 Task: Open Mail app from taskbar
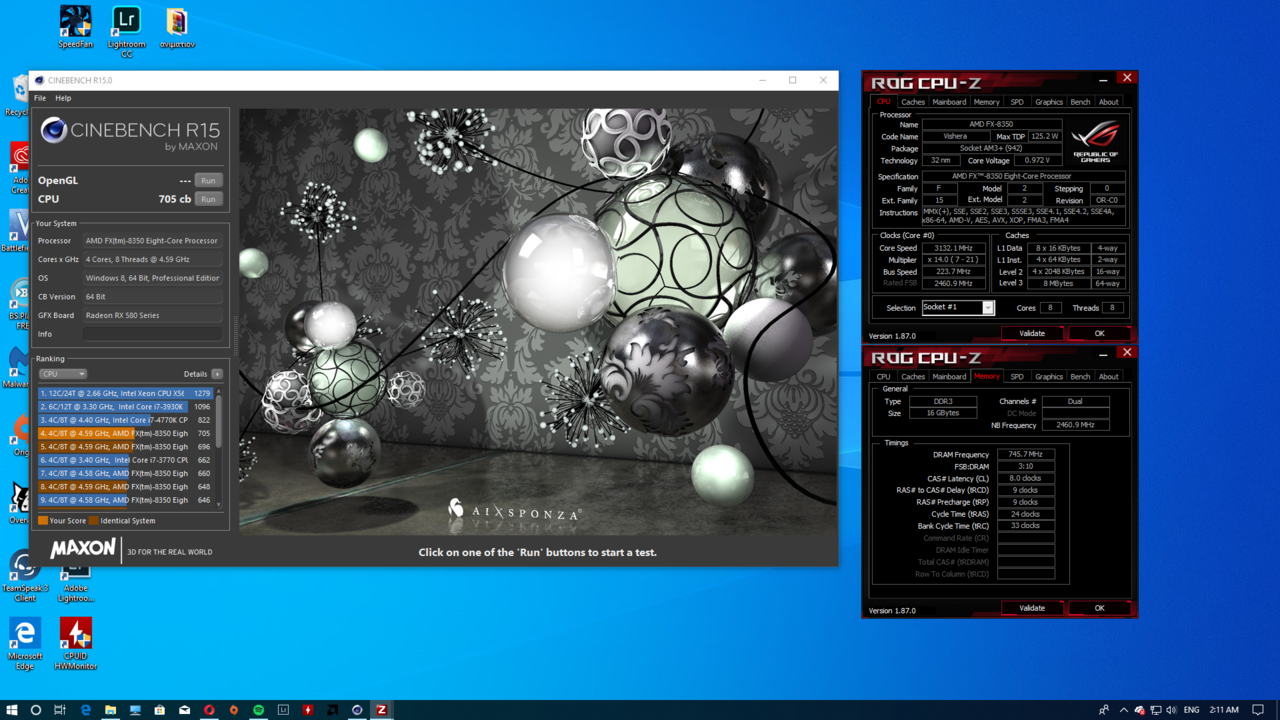tap(184, 710)
